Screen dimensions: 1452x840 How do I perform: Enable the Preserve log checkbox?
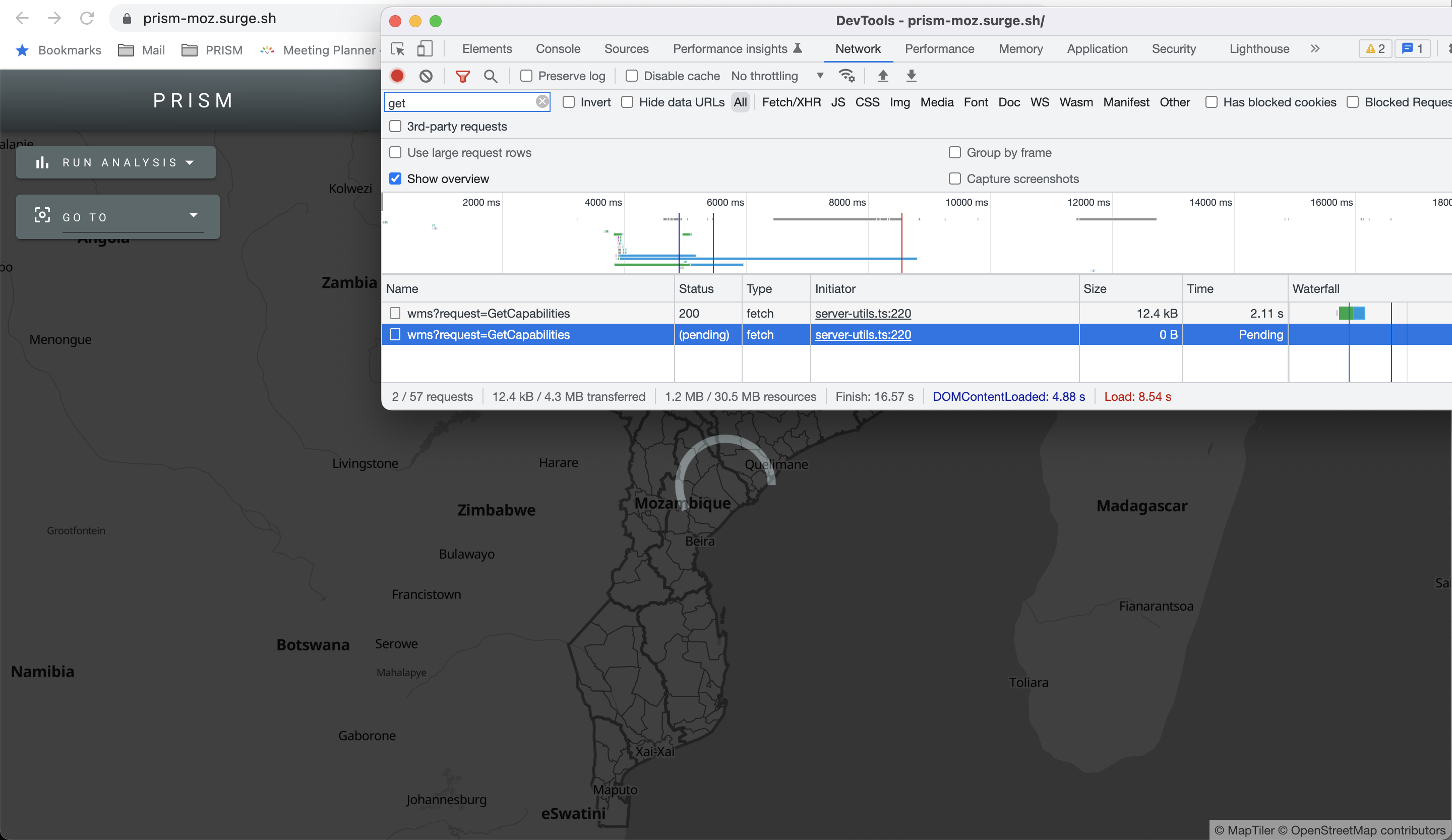click(x=526, y=76)
